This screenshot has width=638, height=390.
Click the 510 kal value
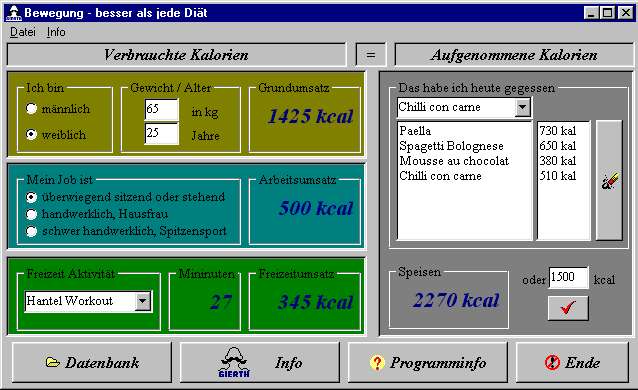557,176
